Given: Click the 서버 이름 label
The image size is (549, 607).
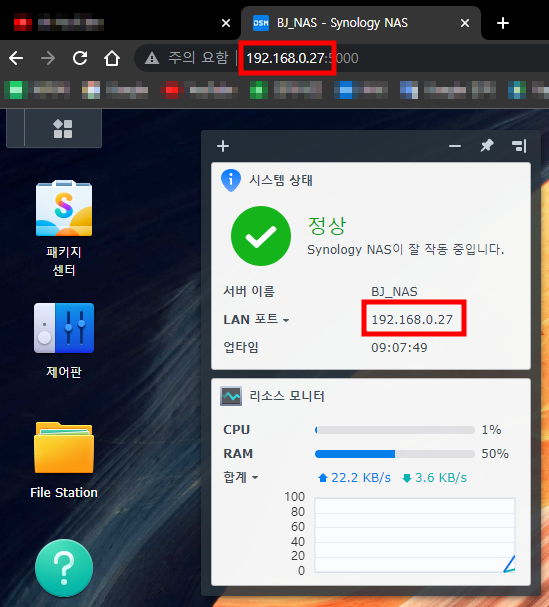Looking at the screenshot, I should [249, 291].
